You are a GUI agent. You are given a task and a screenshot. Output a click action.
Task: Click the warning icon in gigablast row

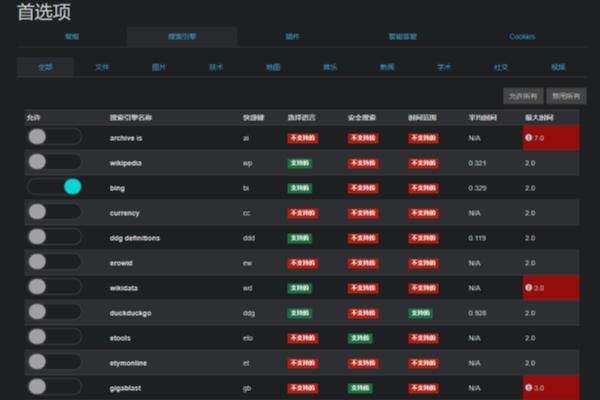pyautogui.click(x=529, y=387)
